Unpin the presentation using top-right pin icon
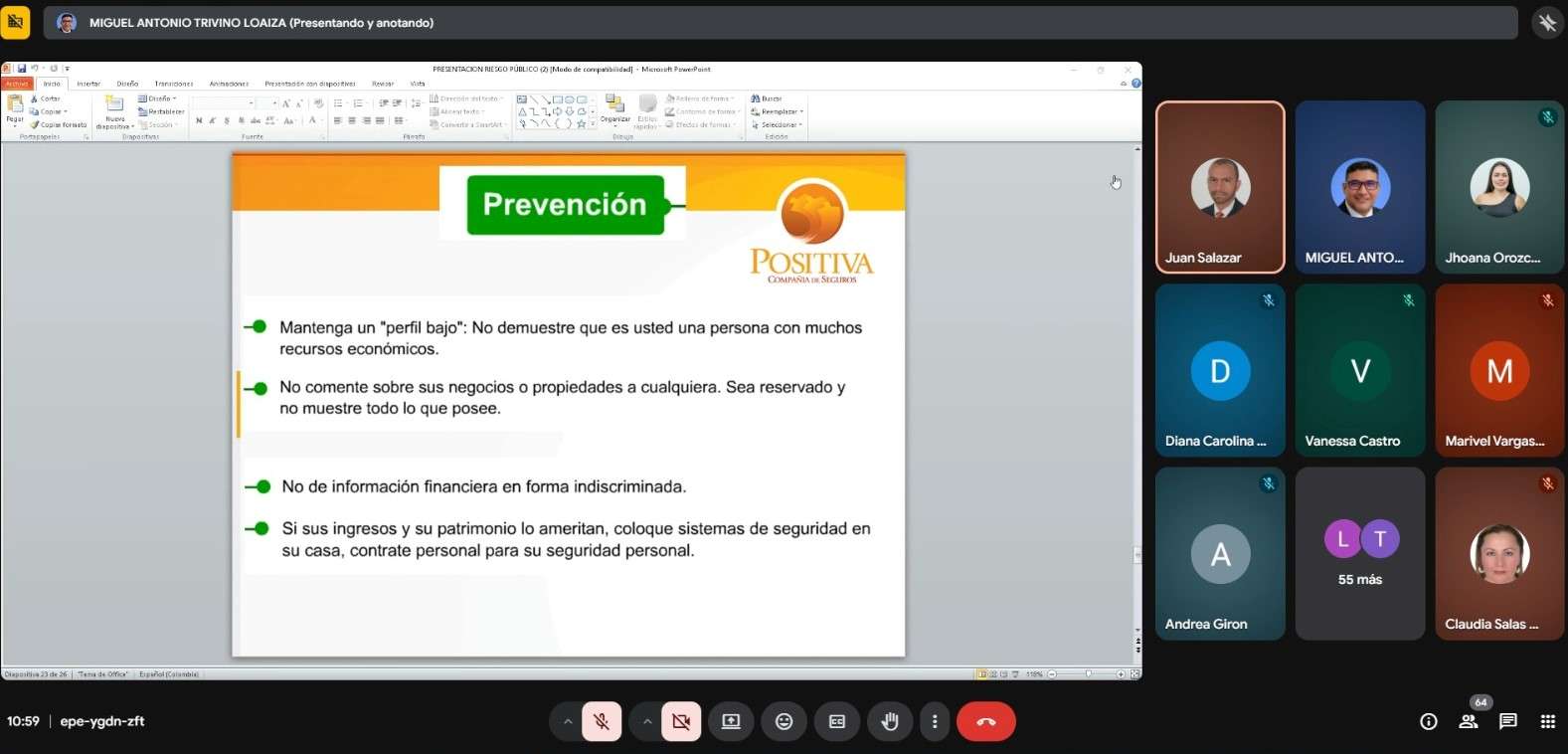 point(1547,23)
